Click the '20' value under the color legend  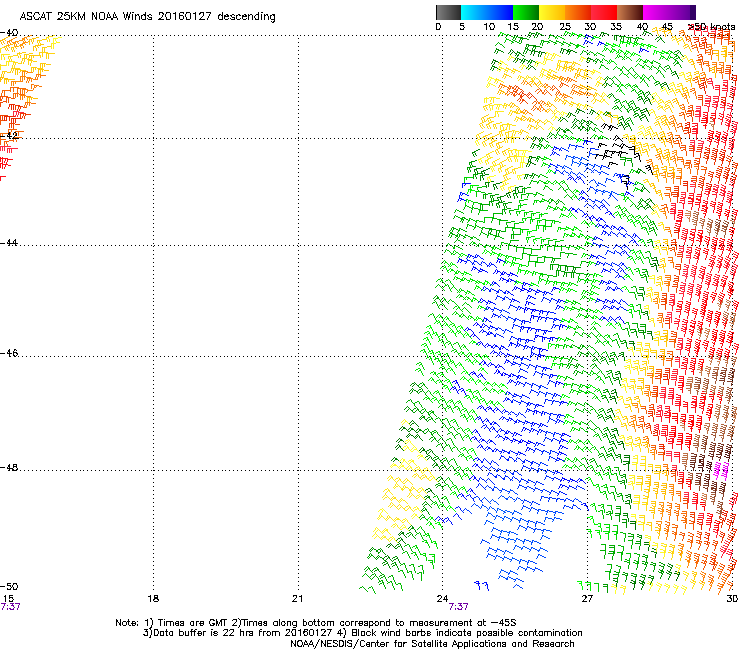point(537,27)
